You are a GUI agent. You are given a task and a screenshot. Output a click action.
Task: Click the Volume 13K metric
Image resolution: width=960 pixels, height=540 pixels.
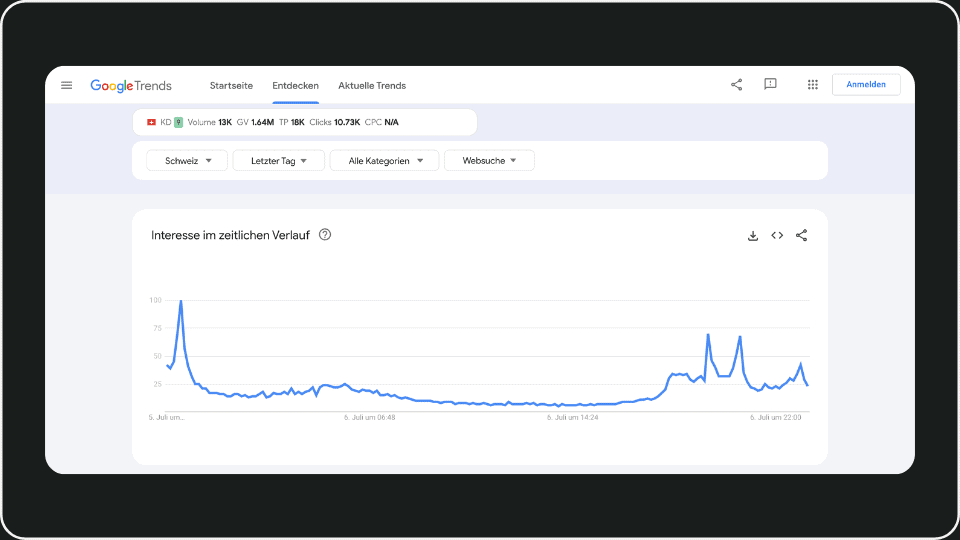[209, 122]
